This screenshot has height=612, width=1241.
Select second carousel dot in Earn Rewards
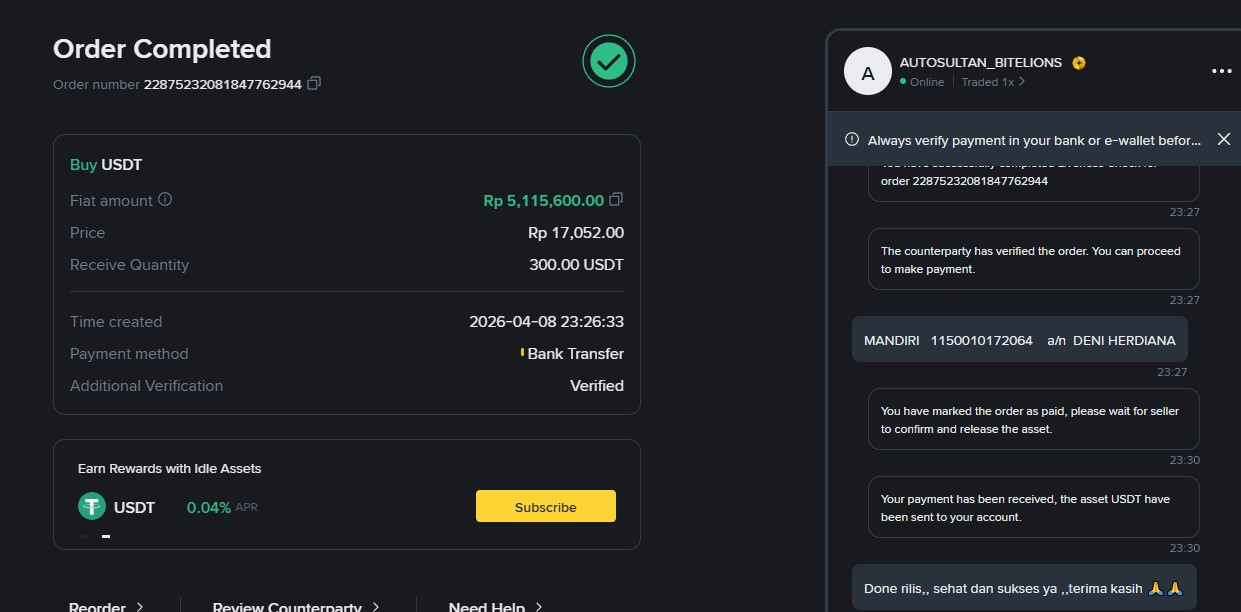click(x=106, y=537)
